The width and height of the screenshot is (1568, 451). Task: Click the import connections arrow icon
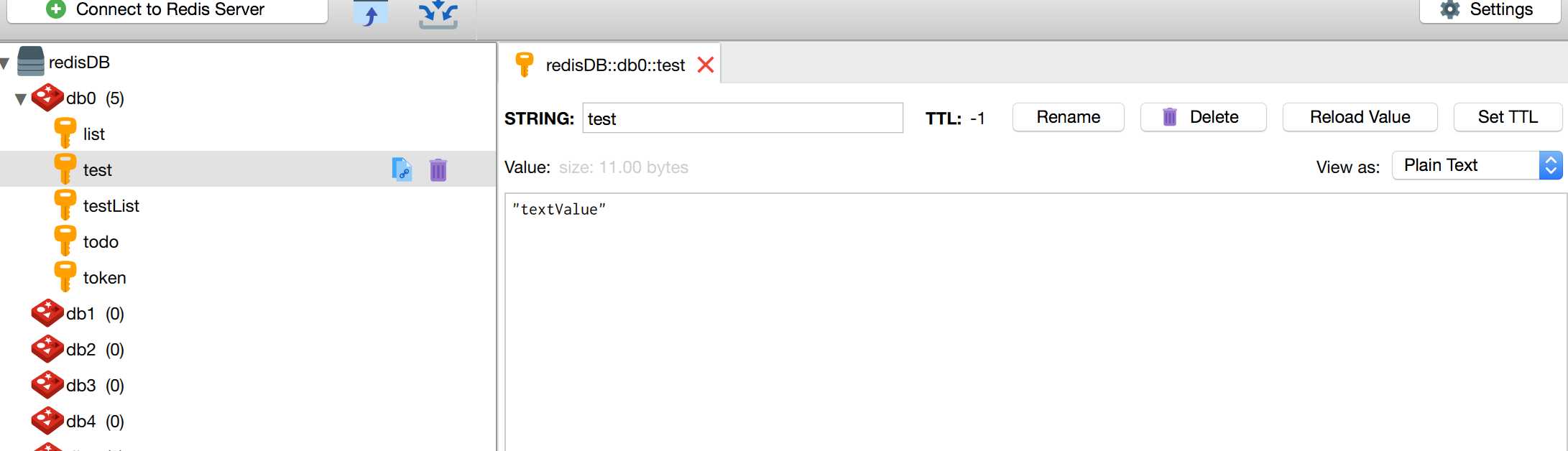pos(371,14)
